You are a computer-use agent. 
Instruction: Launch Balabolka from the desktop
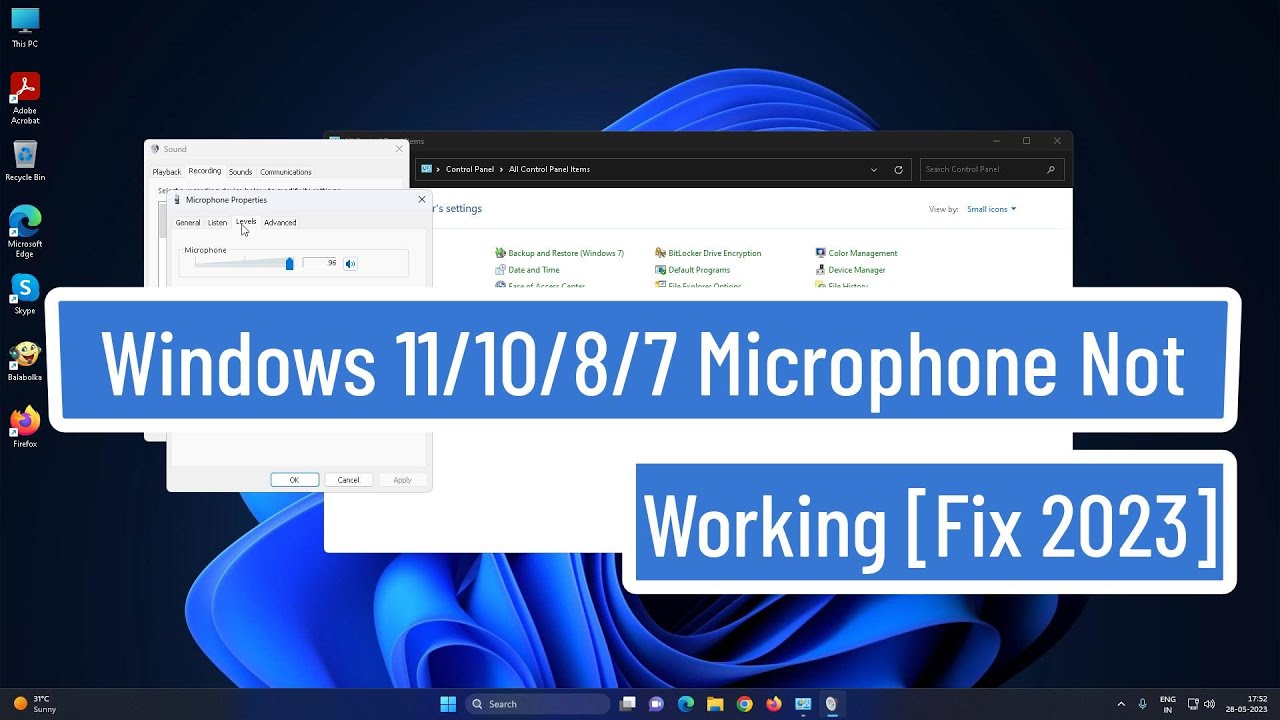(x=25, y=361)
